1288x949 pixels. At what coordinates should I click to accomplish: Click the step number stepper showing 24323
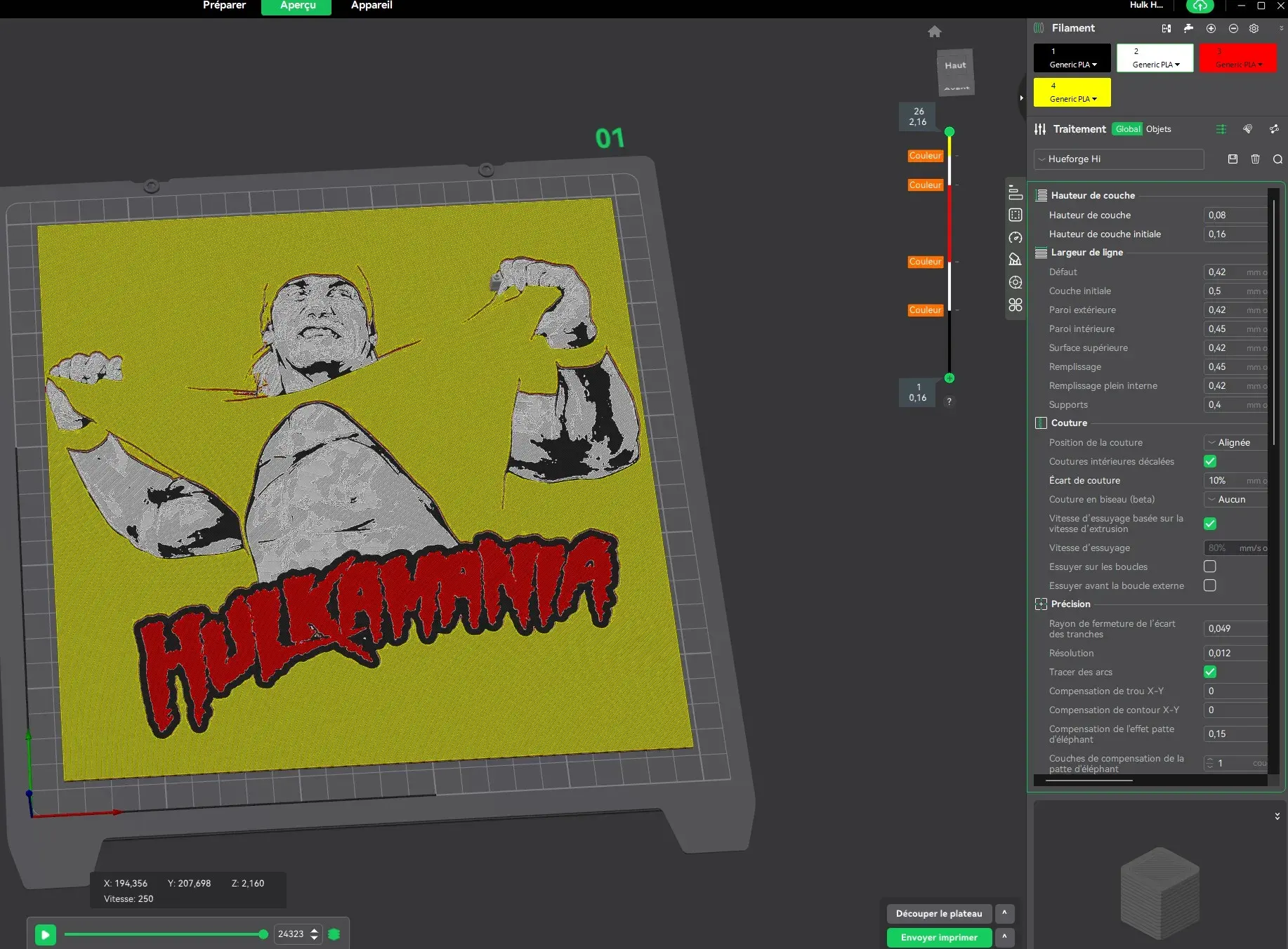(297, 934)
